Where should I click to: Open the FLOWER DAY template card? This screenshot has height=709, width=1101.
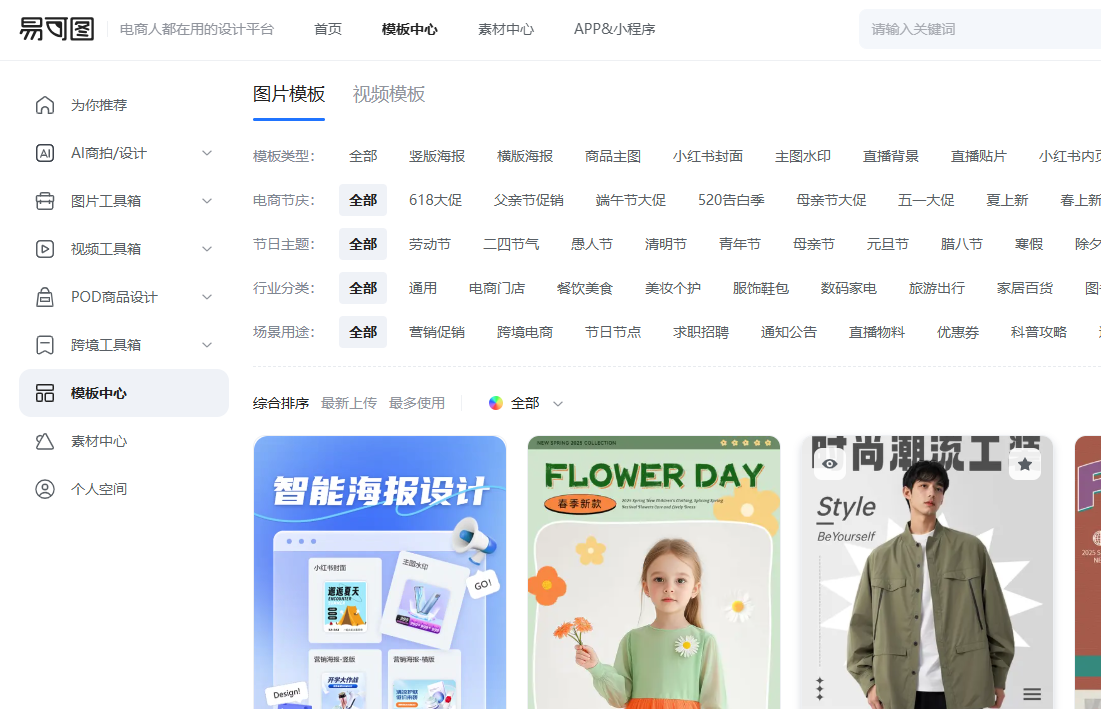coord(654,572)
